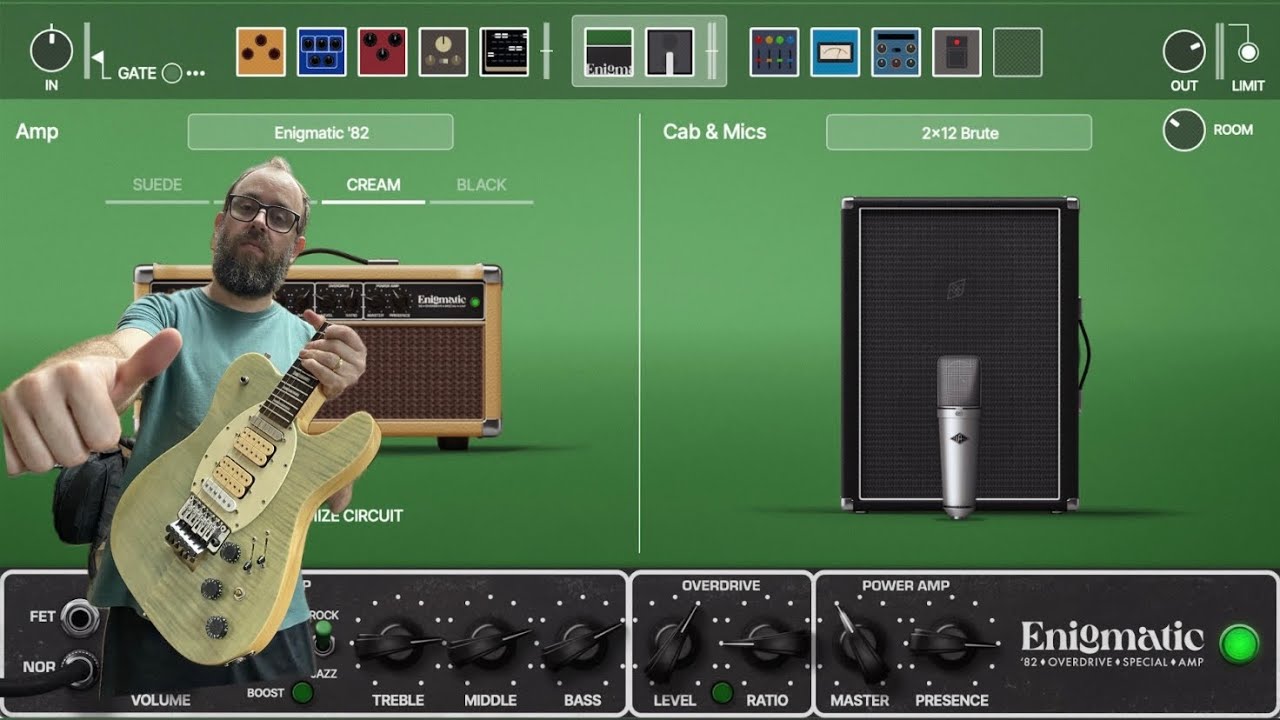1280x720 pixels.
Task: Click the 'OVERDRIVE' panel label
Action: pos(721,585)
